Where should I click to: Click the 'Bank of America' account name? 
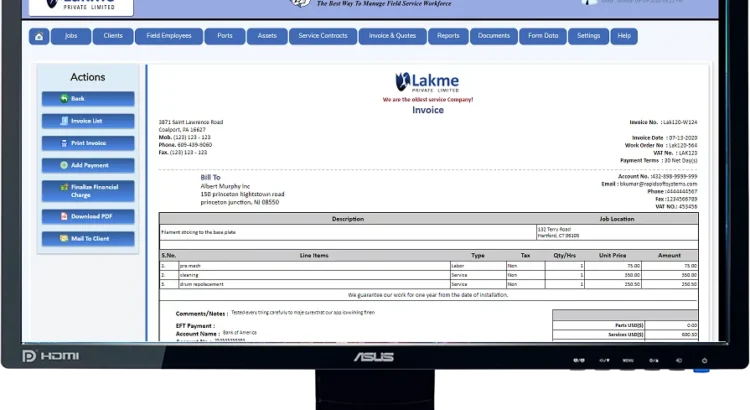pos(240,332)
